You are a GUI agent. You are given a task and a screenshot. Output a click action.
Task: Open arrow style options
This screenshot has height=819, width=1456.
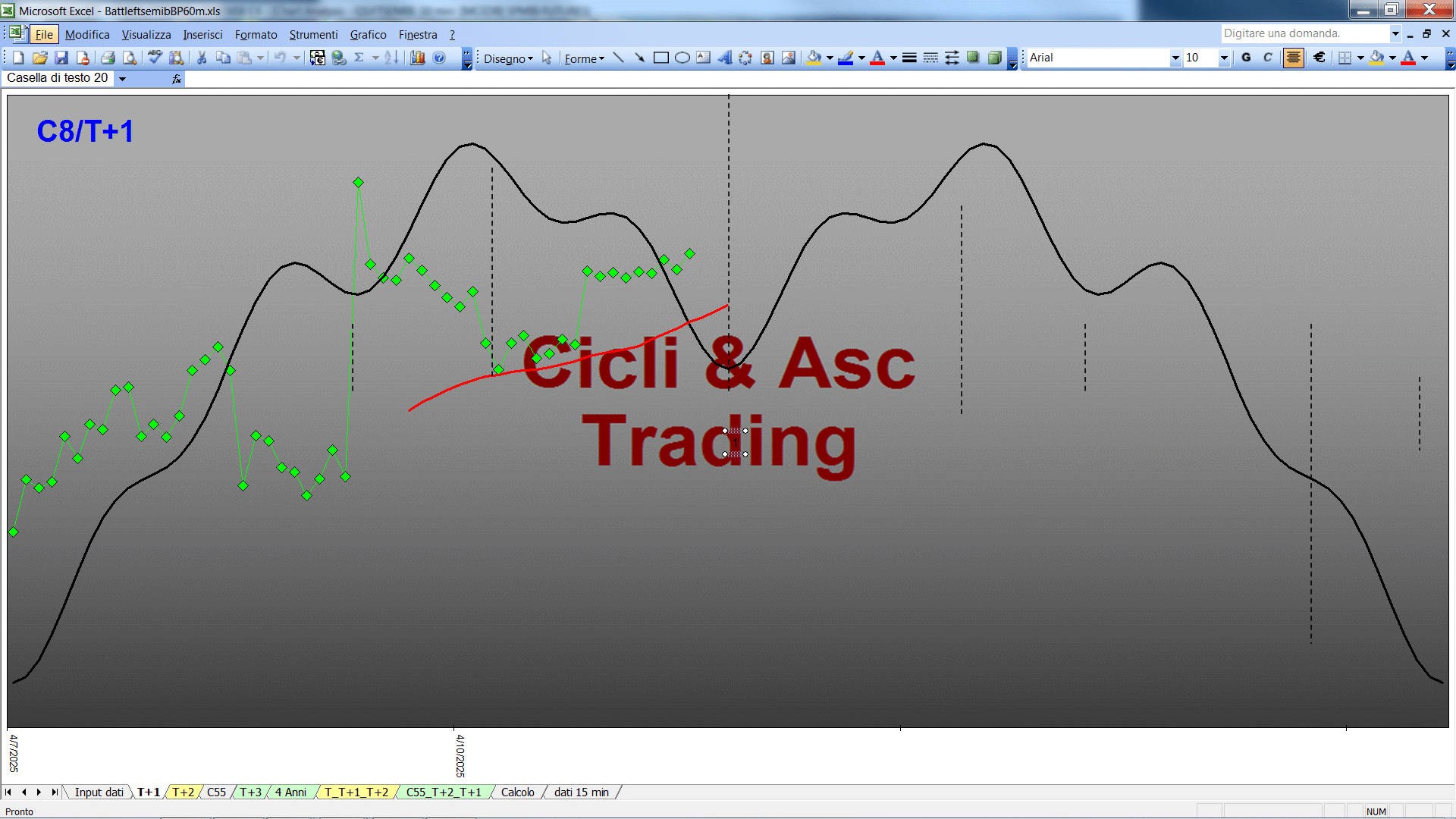coord(952,58)
